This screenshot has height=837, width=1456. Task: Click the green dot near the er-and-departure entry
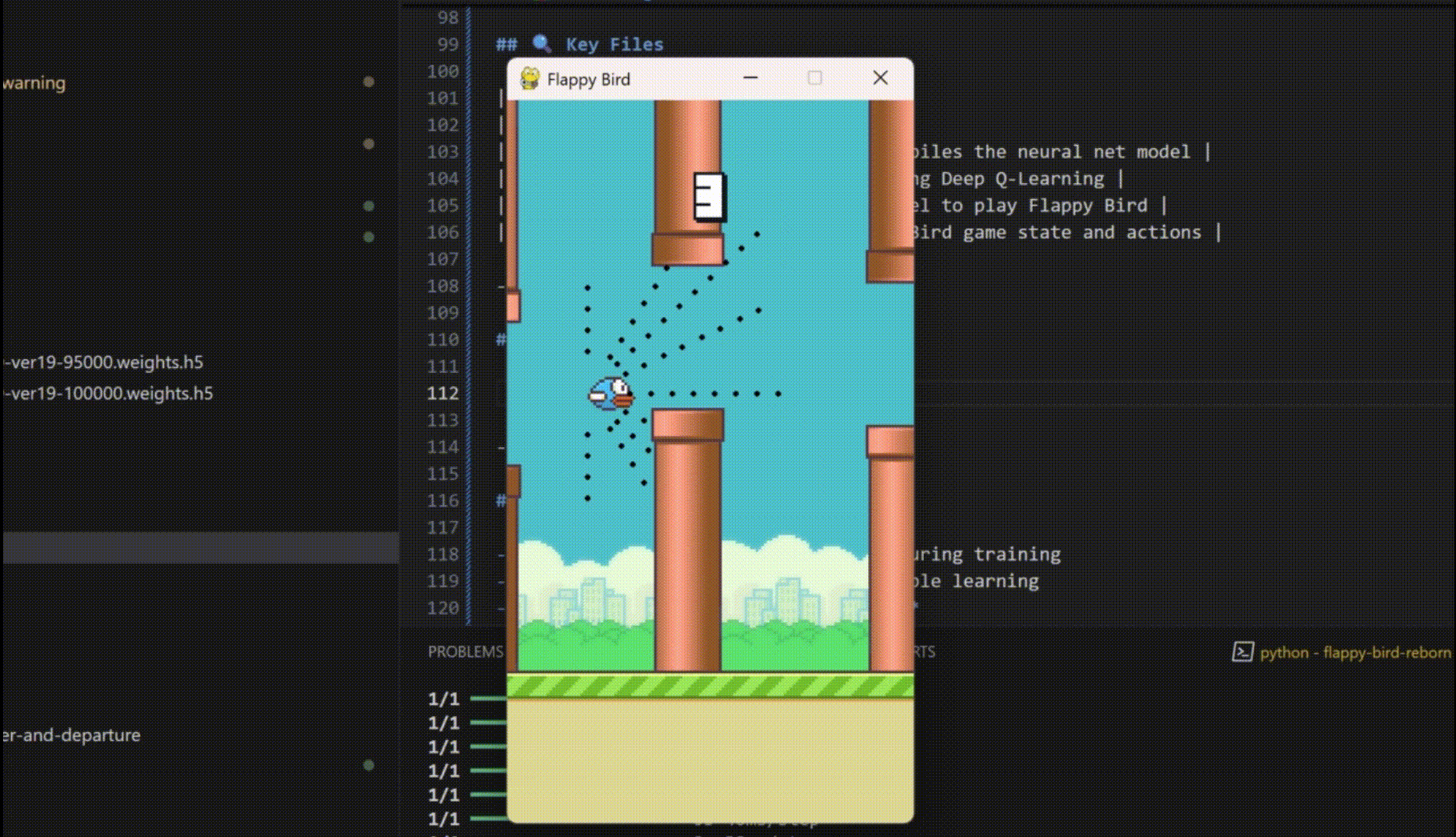click(x=368, y=766)
